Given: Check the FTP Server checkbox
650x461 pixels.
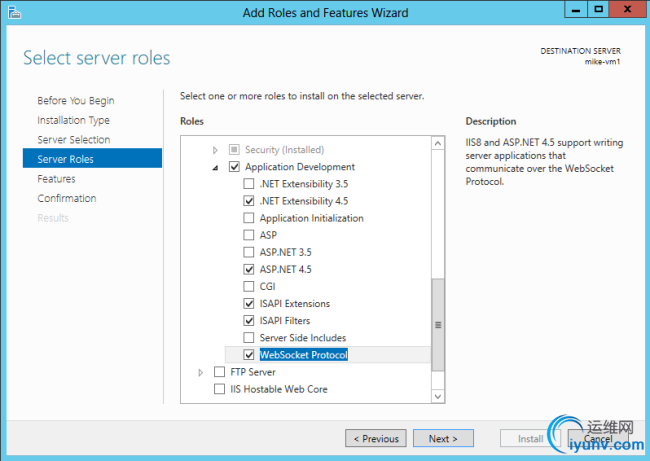Looking at the screenshot, I should tap(219, 372).
